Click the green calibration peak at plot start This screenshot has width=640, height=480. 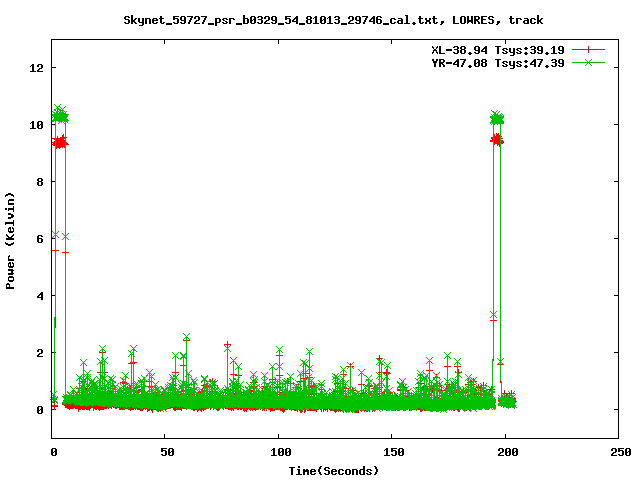[x=60, y=115]
